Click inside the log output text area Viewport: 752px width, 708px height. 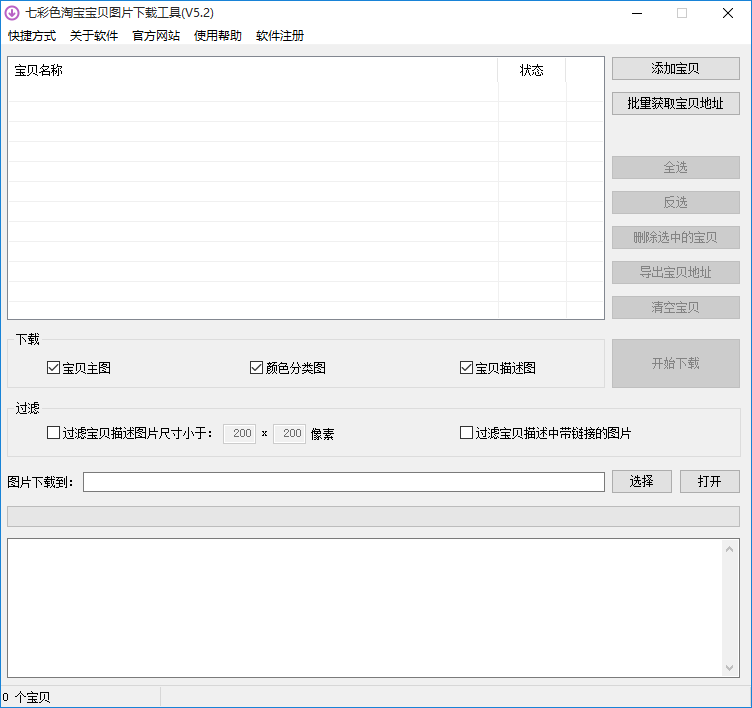pyautogui.click(x=364, y=608)
